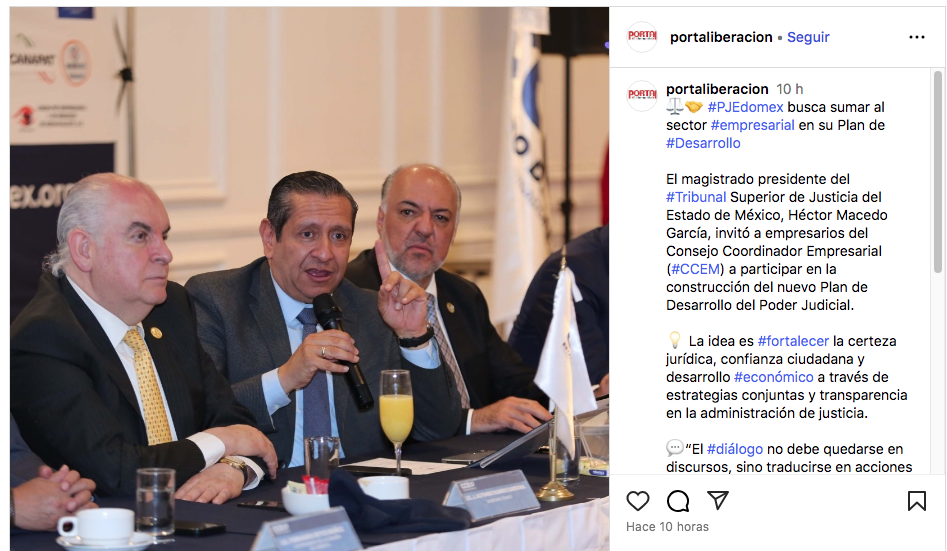Screen dimensions: 947x551
Task: Open the #diálogo hashtag link
Action: (735, 450)
